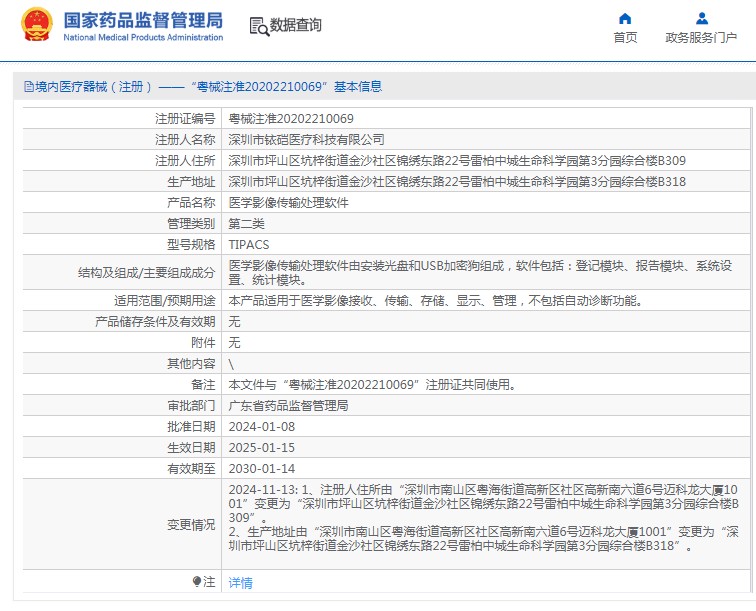Click the 注 label in last row
756x611 pixels.
tap(209, 582)
